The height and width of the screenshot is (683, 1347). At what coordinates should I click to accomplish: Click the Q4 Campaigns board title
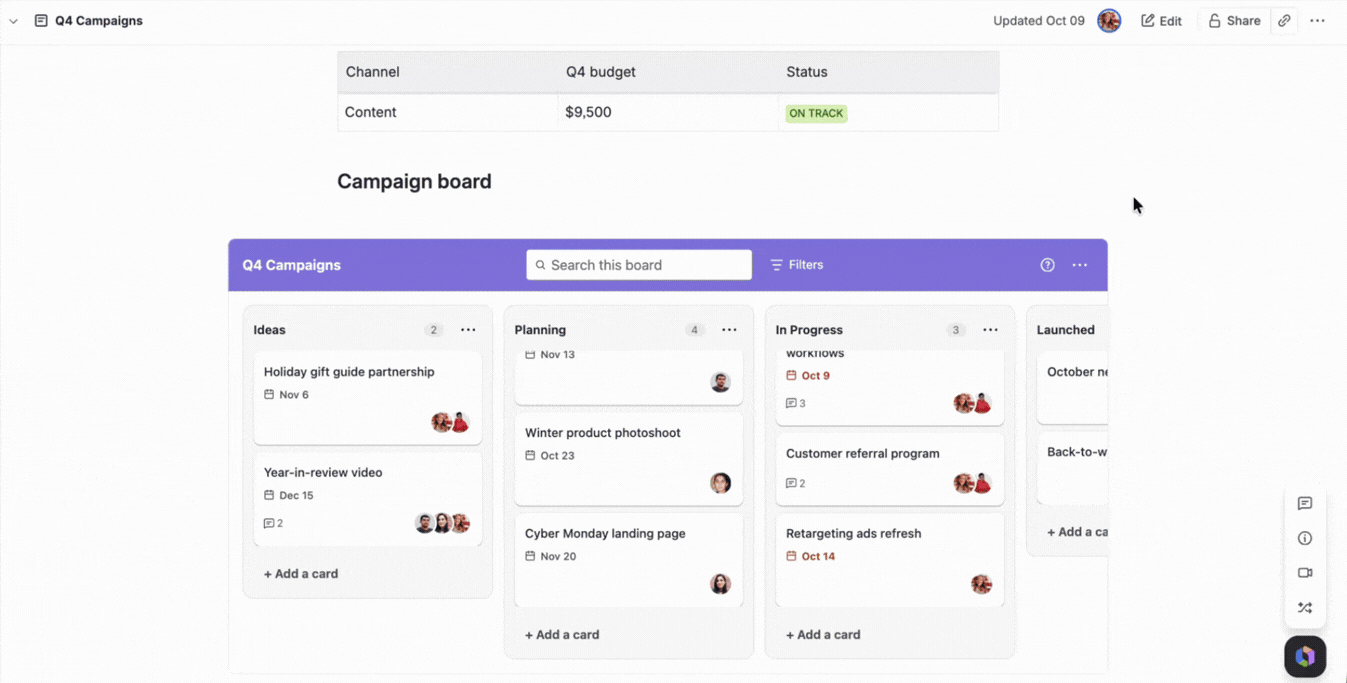pos(292,265)
